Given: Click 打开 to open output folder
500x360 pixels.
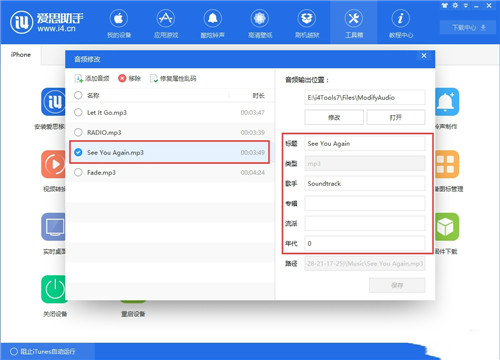Looking at the screenshot, I should pyautogui.click(x=396, y=117).
